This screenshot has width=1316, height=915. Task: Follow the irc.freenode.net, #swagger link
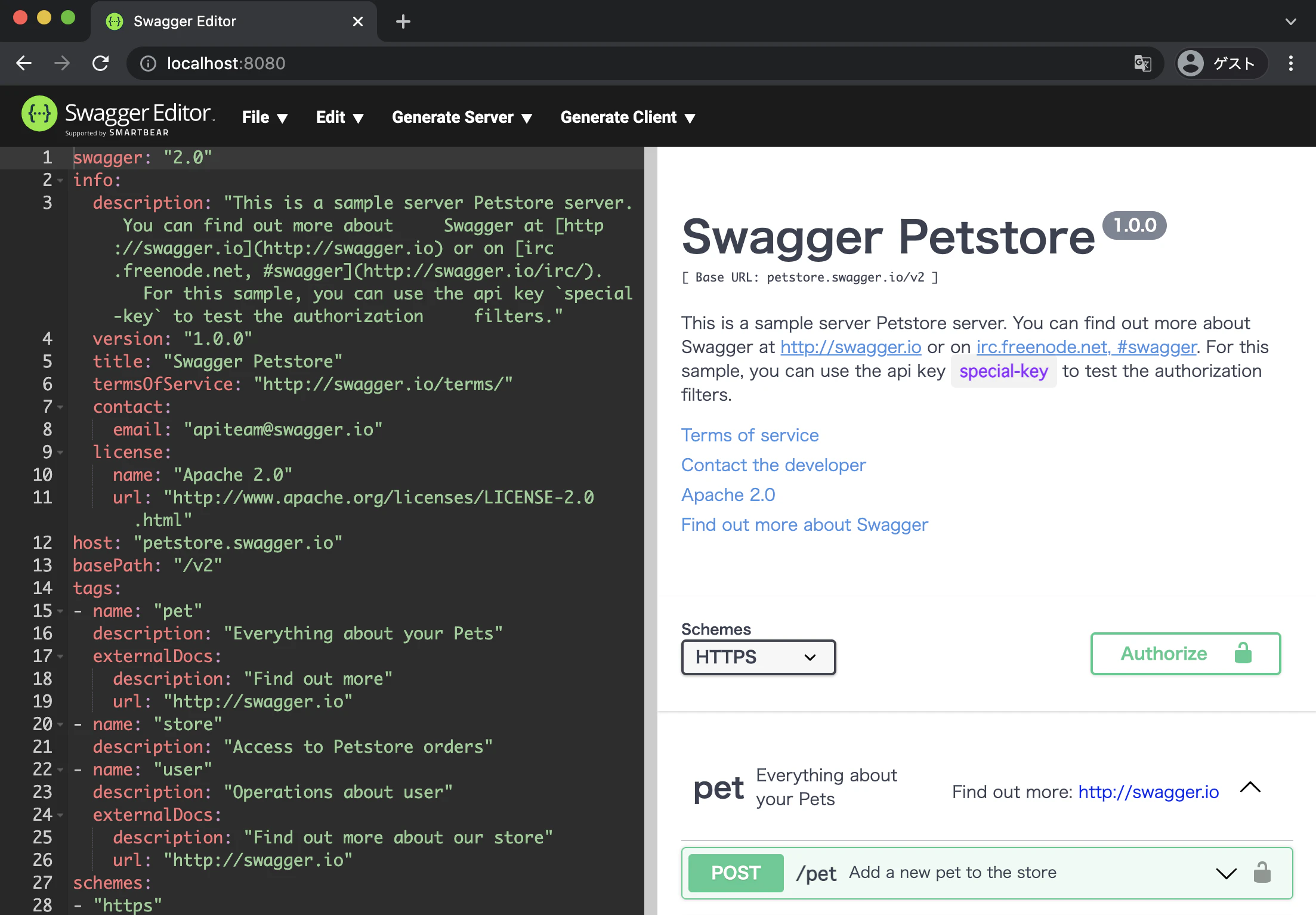1086,347
